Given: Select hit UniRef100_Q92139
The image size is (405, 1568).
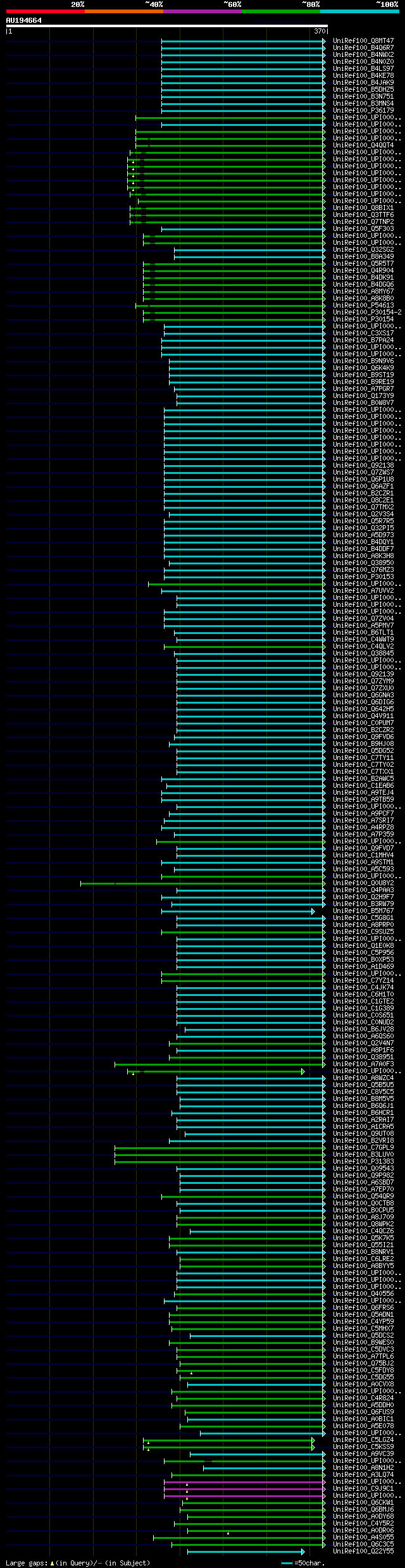Looking at the screenshot, I should [x=363, y=675].
